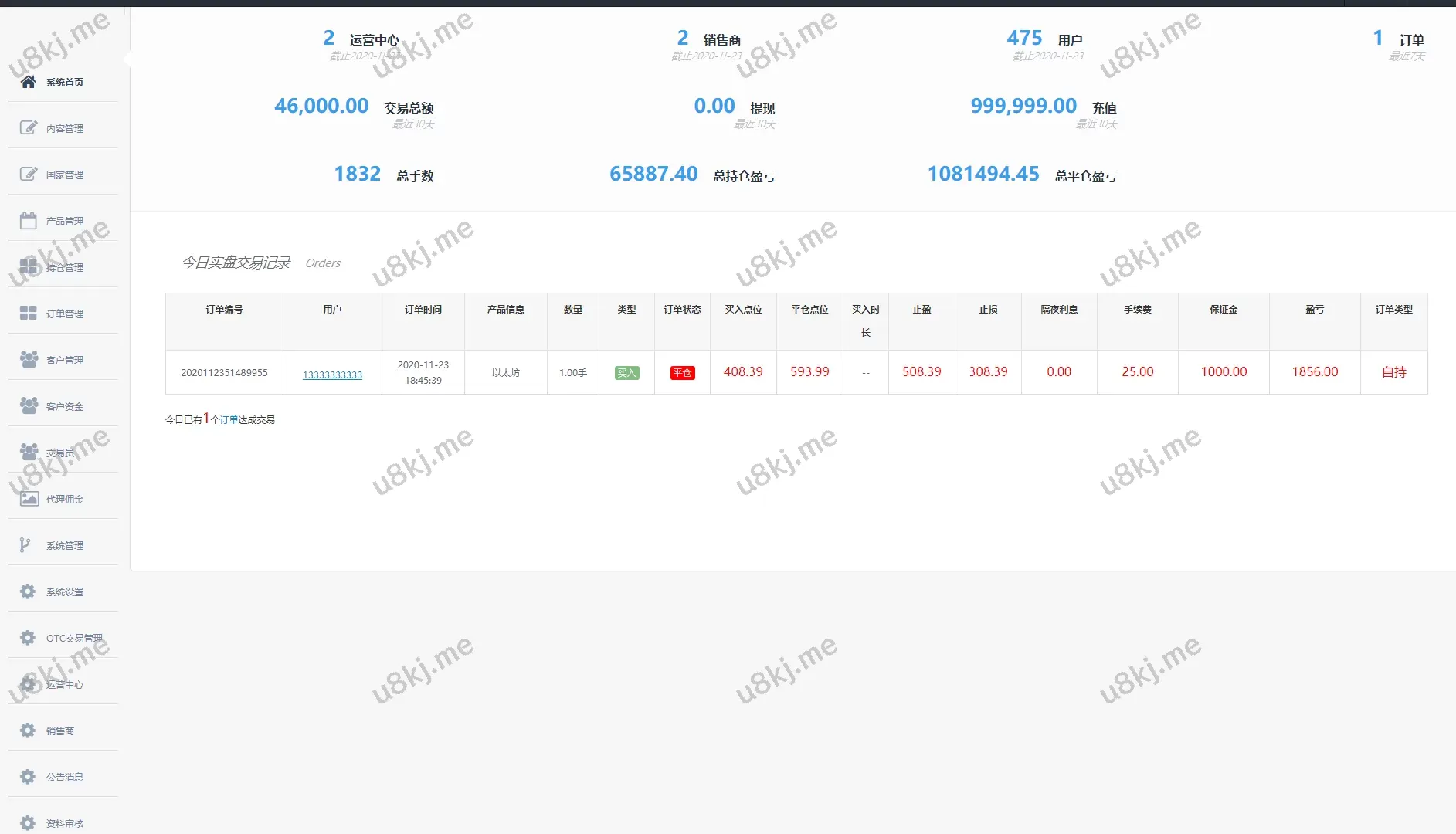The image size is (1456, 834).
Task: Open 资料审核 from the sidebar
Action: (x=64, y=824)
